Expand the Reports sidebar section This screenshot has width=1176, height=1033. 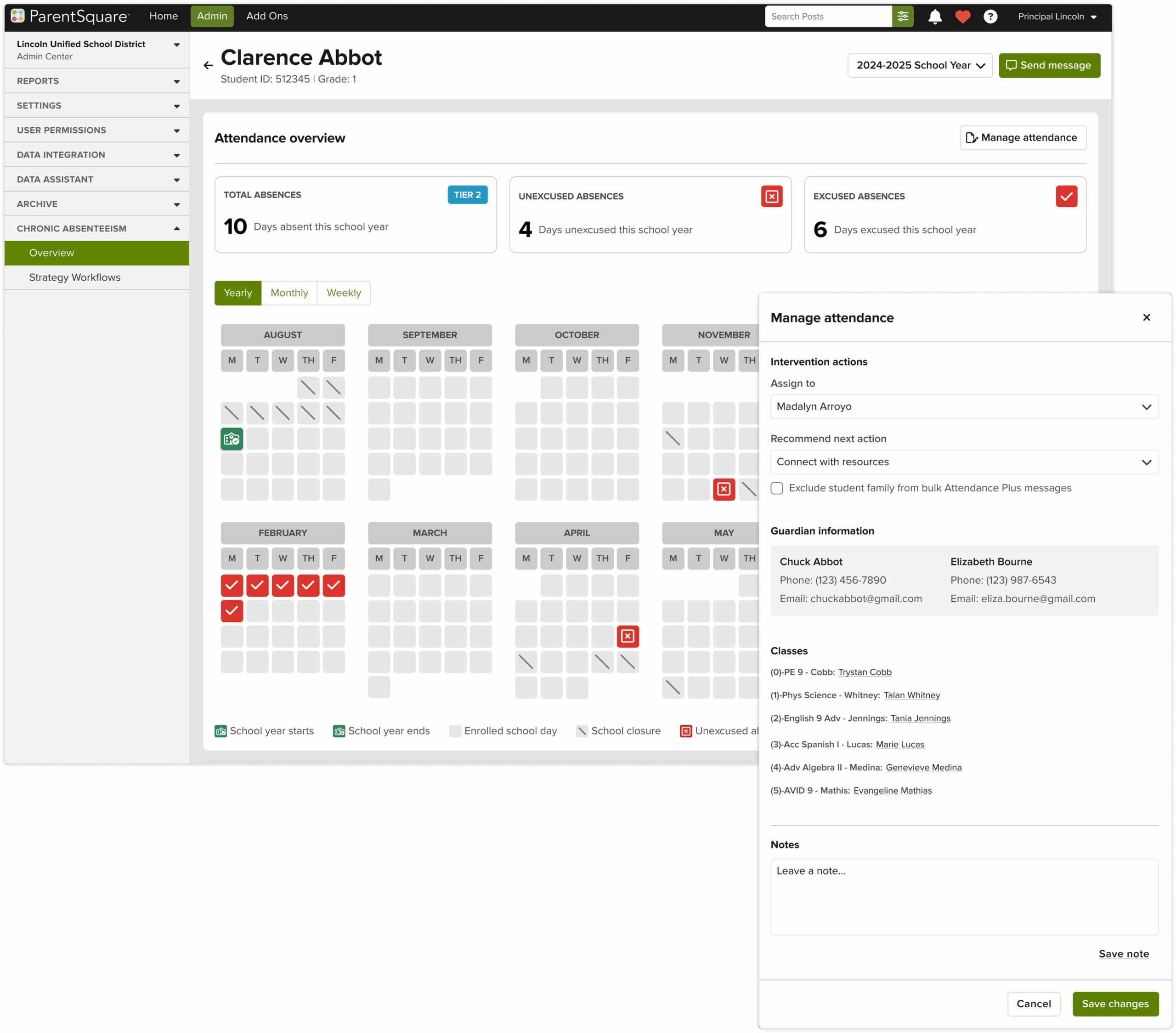96,81
